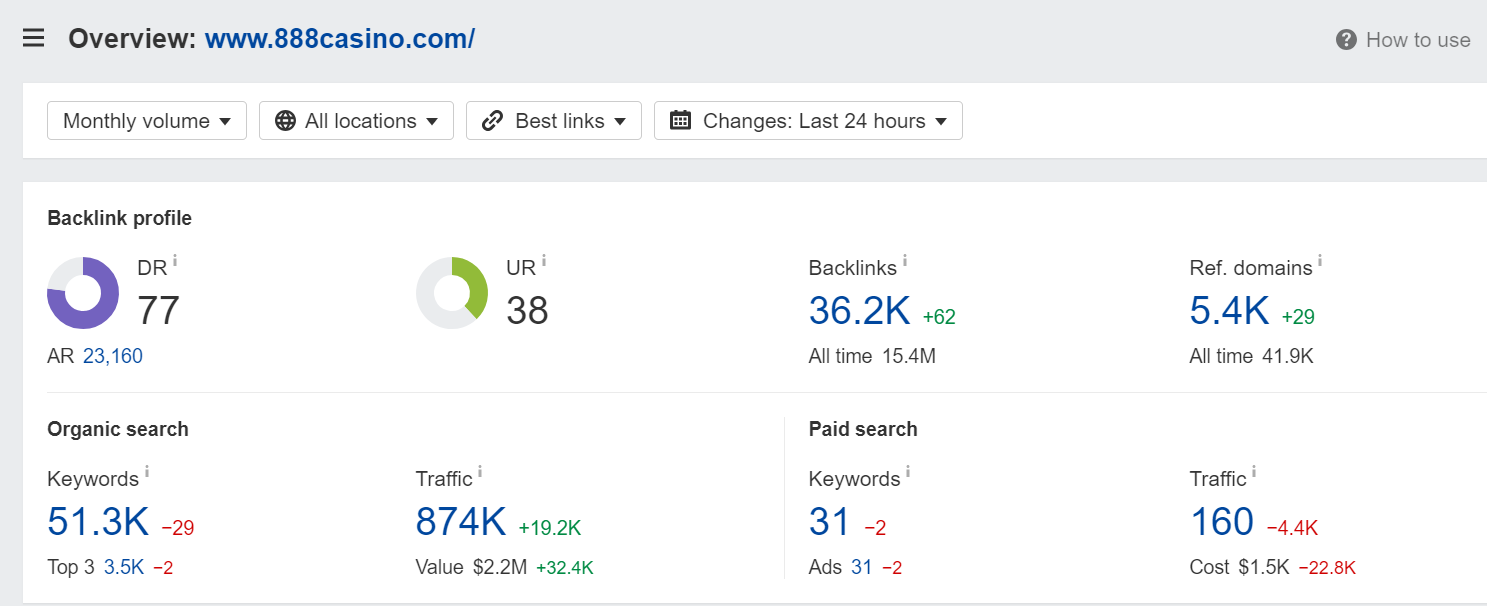The image size is (1487, 606).
Task: Click the Paid search heading
Action: pyautogui.click(x=863, y=429)
